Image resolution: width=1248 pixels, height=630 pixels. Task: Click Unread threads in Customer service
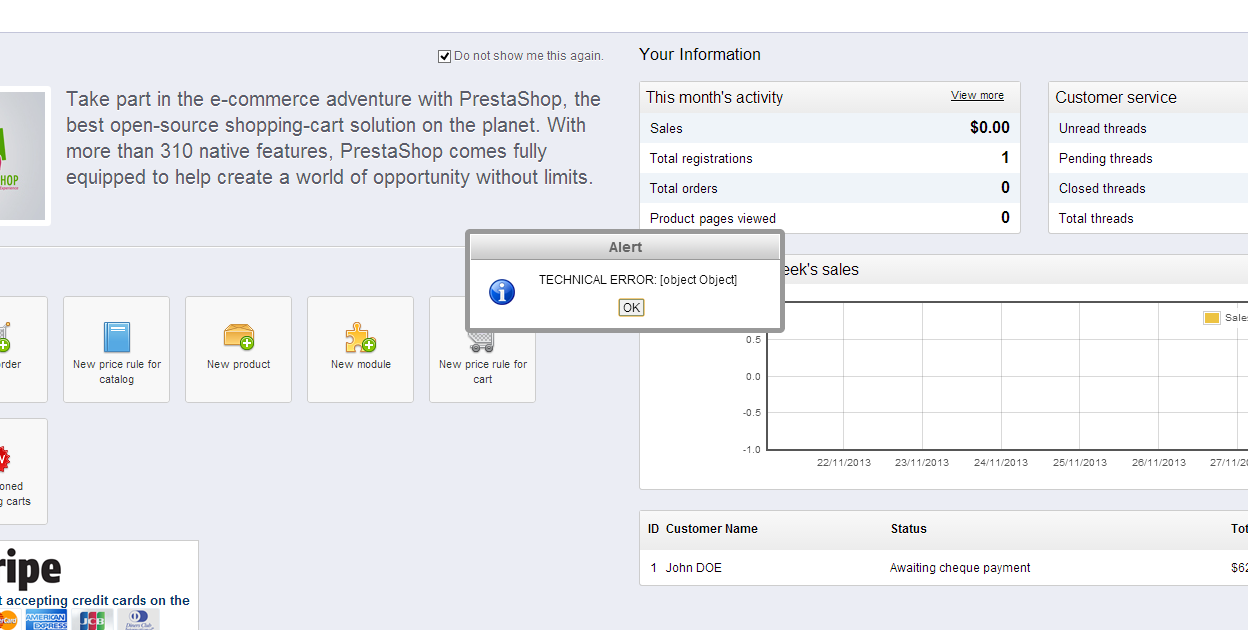pyautogui.click(x=1103, y=128)
